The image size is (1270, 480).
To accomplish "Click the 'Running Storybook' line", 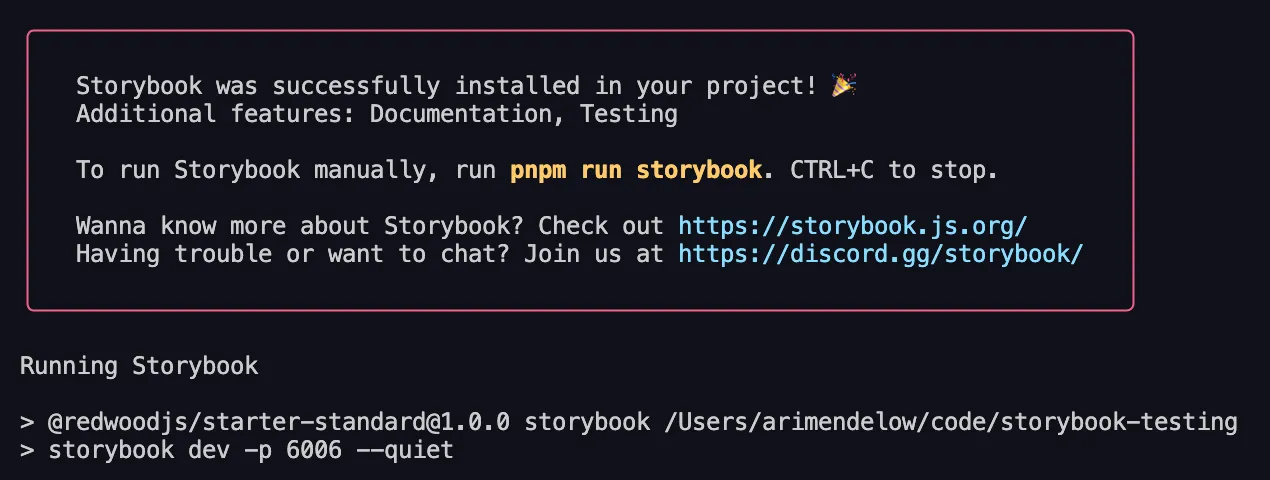I will pos(139,366).
